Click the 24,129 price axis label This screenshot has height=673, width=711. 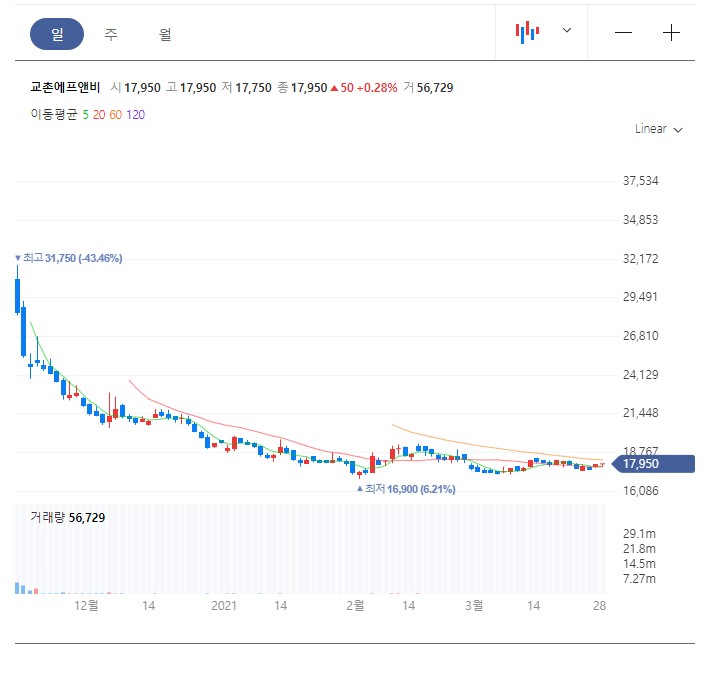coord(640,375)
